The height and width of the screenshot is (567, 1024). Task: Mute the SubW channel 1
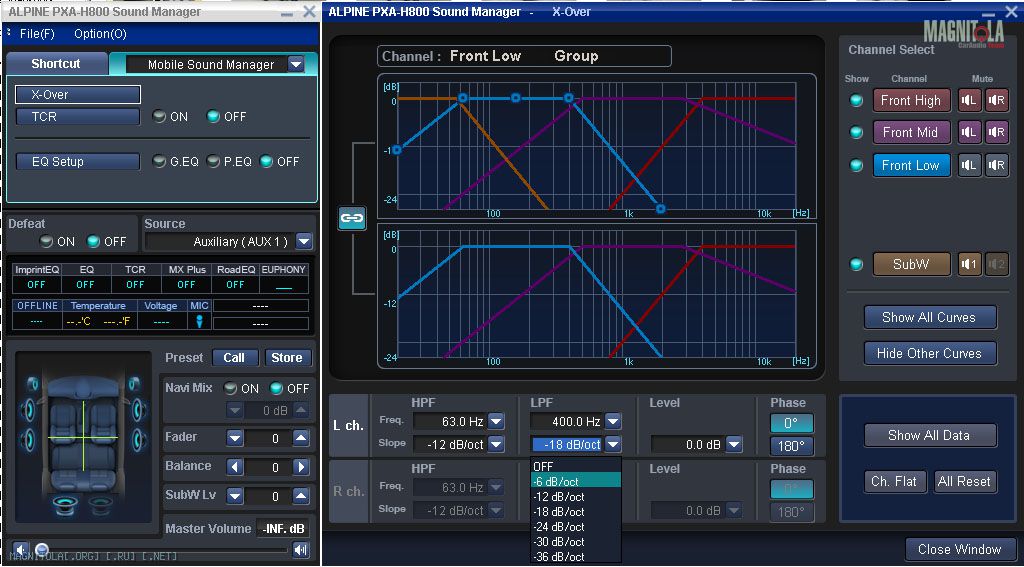point(969,264)
